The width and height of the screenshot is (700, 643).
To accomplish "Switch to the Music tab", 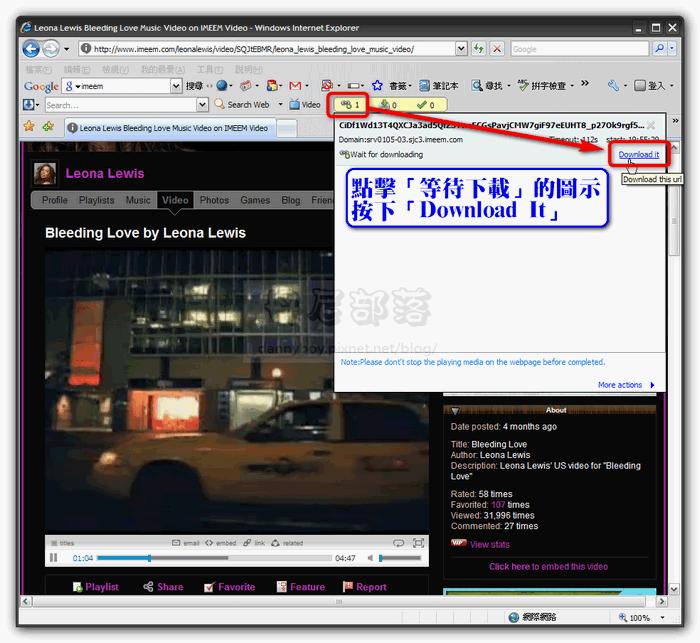I will click(138, 200).
